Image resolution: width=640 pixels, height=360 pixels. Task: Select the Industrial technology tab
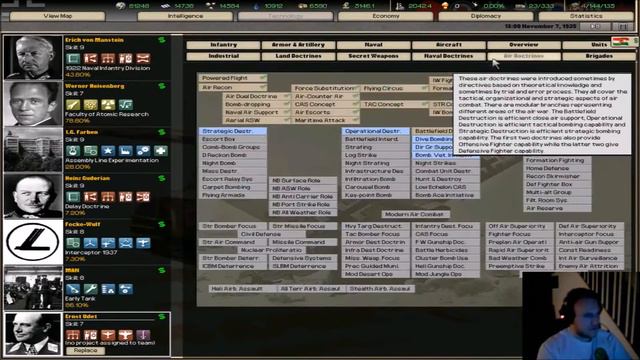(x=223, y=56)
